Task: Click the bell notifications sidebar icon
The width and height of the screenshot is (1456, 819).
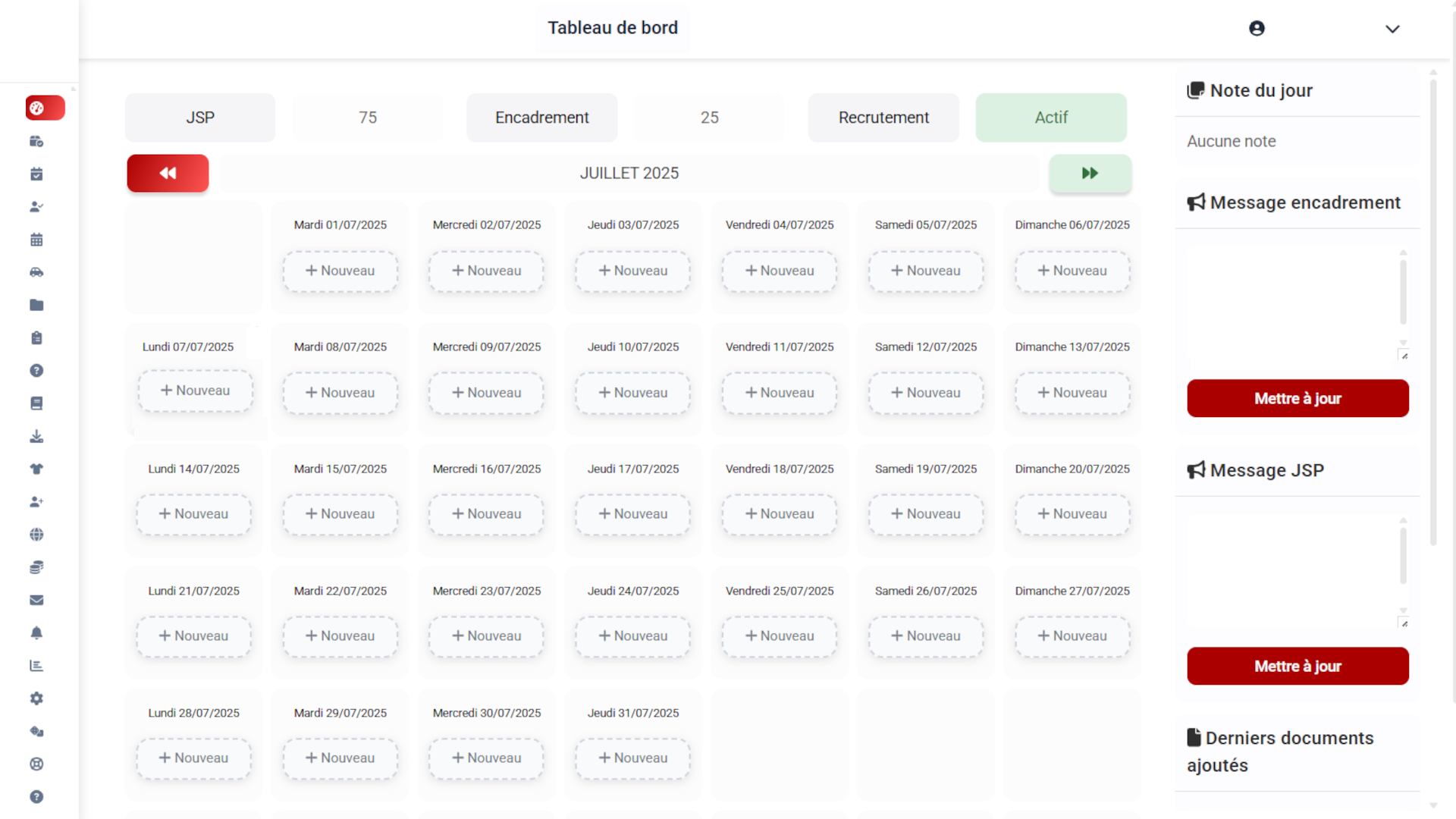Action: pos(36,632)
